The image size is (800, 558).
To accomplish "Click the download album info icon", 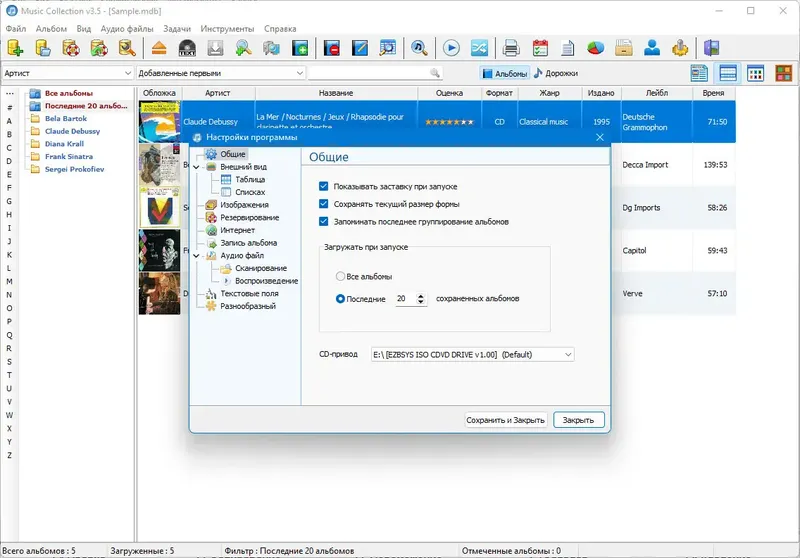I will click(215, 48).
